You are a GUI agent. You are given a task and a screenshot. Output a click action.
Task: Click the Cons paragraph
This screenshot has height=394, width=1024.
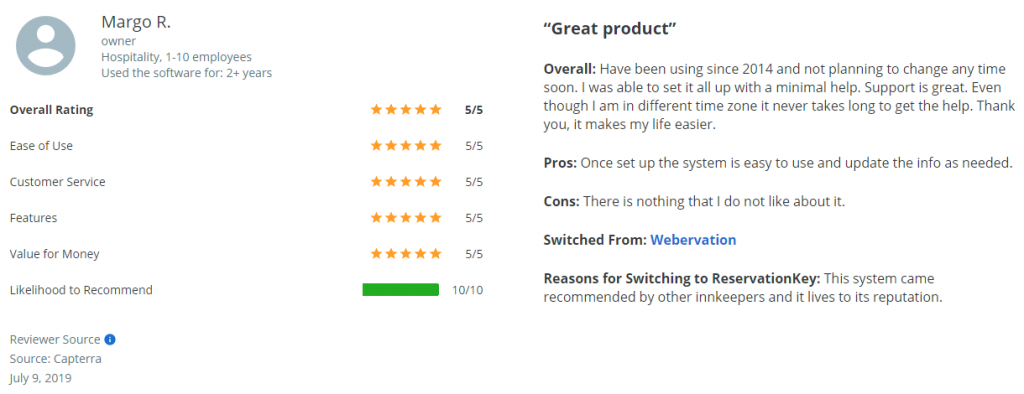coord(694,202)
